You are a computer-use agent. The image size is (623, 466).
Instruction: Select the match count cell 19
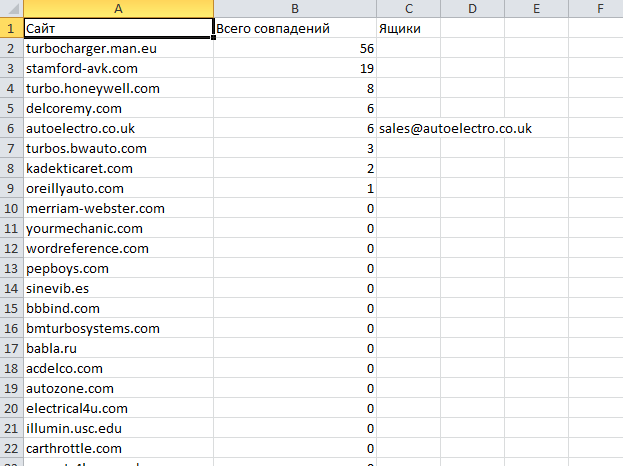tap(295, 68)
